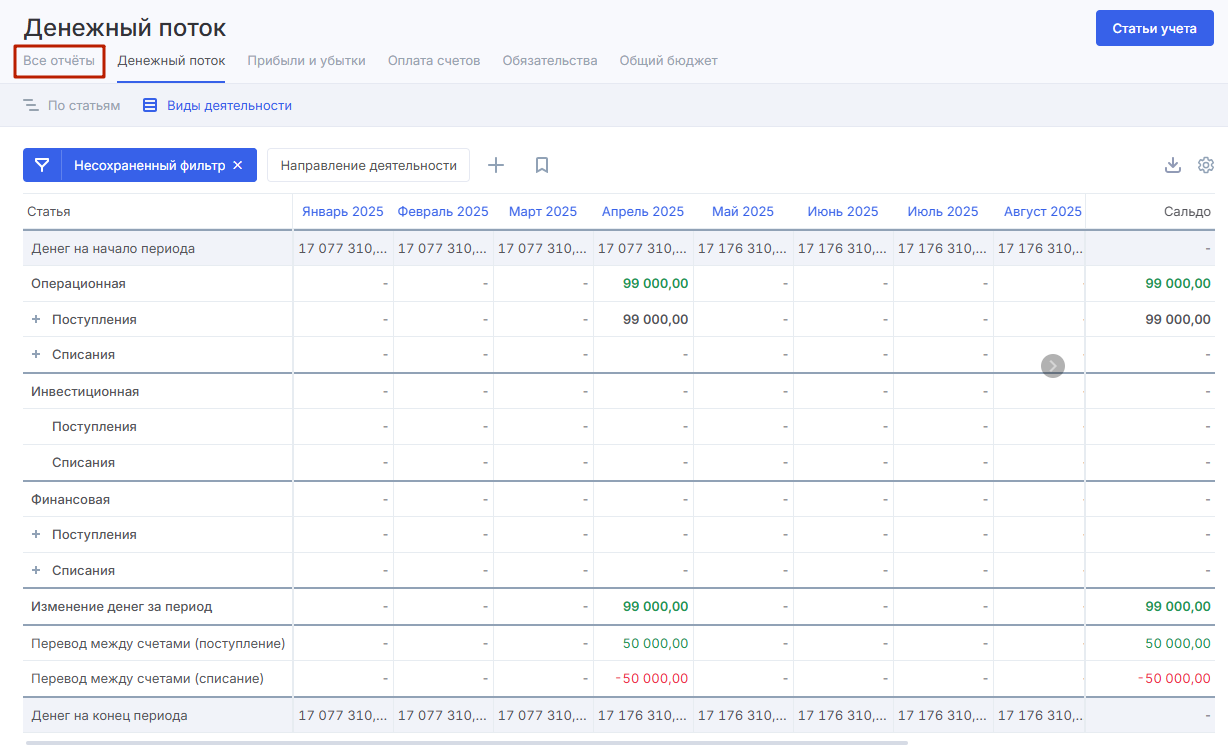Expand Поступления under Операционная
The width and height of the screenshot is (1228, 751).
coord(36,320)
